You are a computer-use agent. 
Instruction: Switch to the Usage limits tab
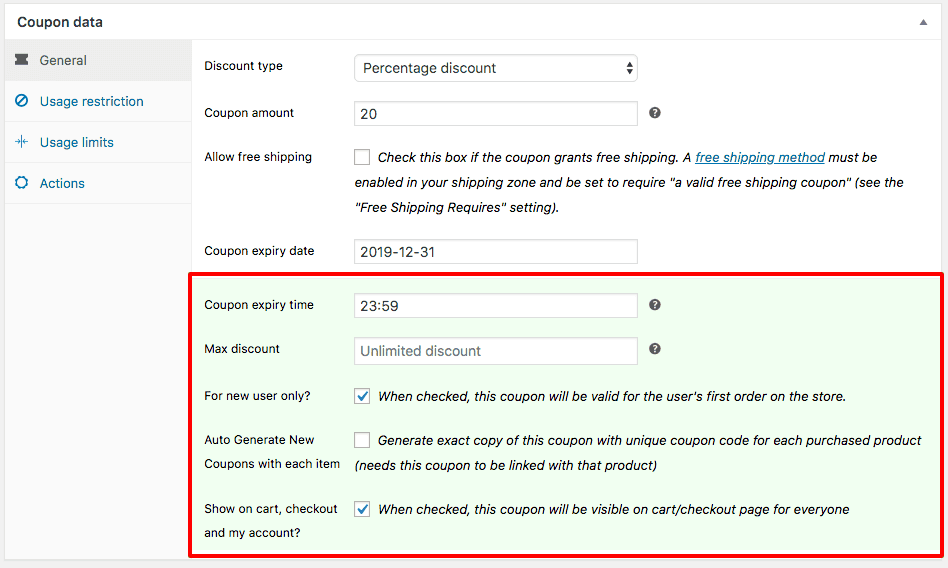click(98, 142)
